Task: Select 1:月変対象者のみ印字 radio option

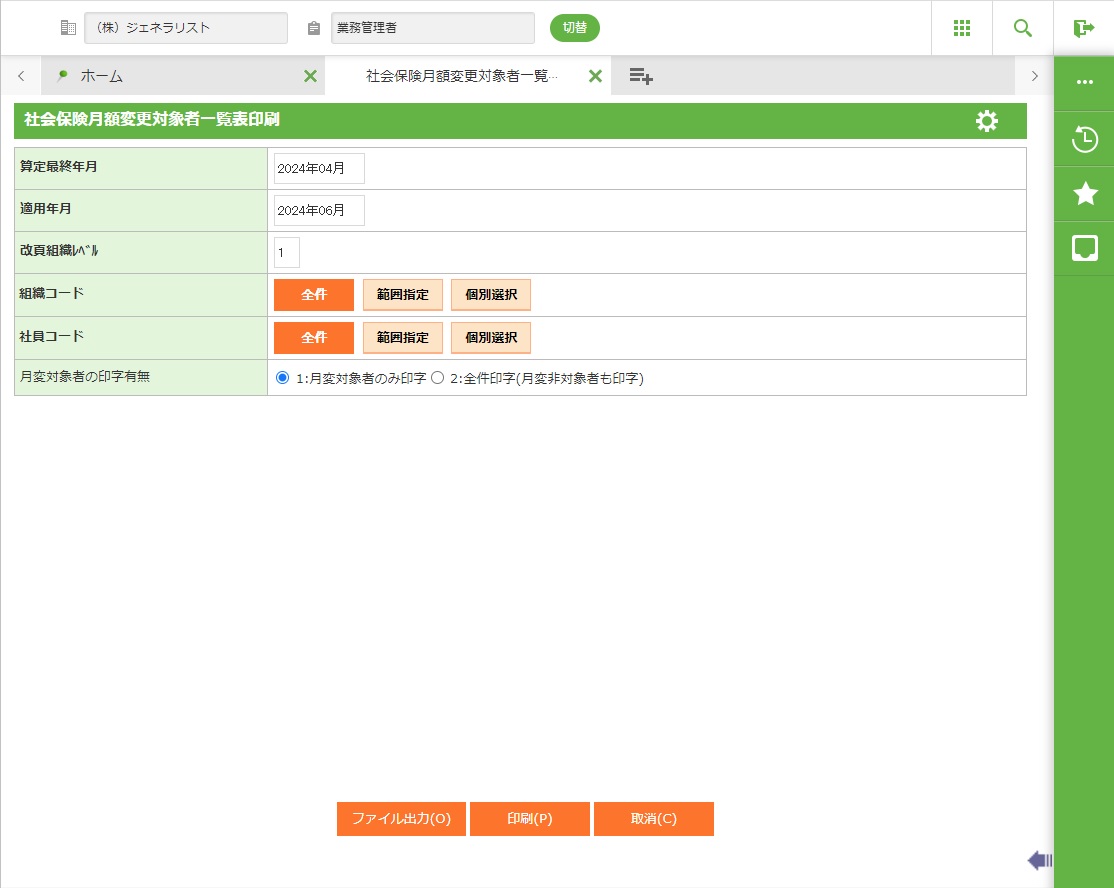Action: point(282,378)
